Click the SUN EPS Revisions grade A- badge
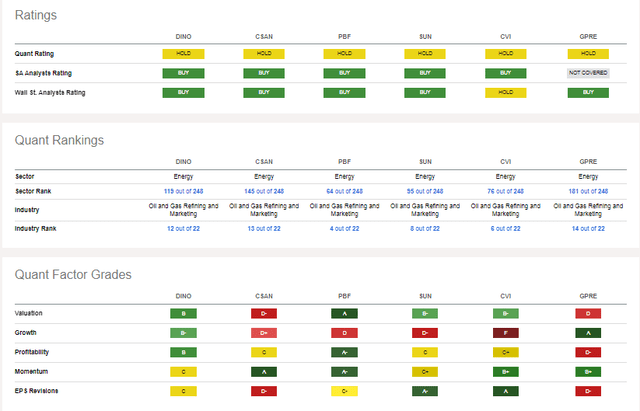Image resolution: width=640 pixels, height=411 pixels. click(425, 391)
